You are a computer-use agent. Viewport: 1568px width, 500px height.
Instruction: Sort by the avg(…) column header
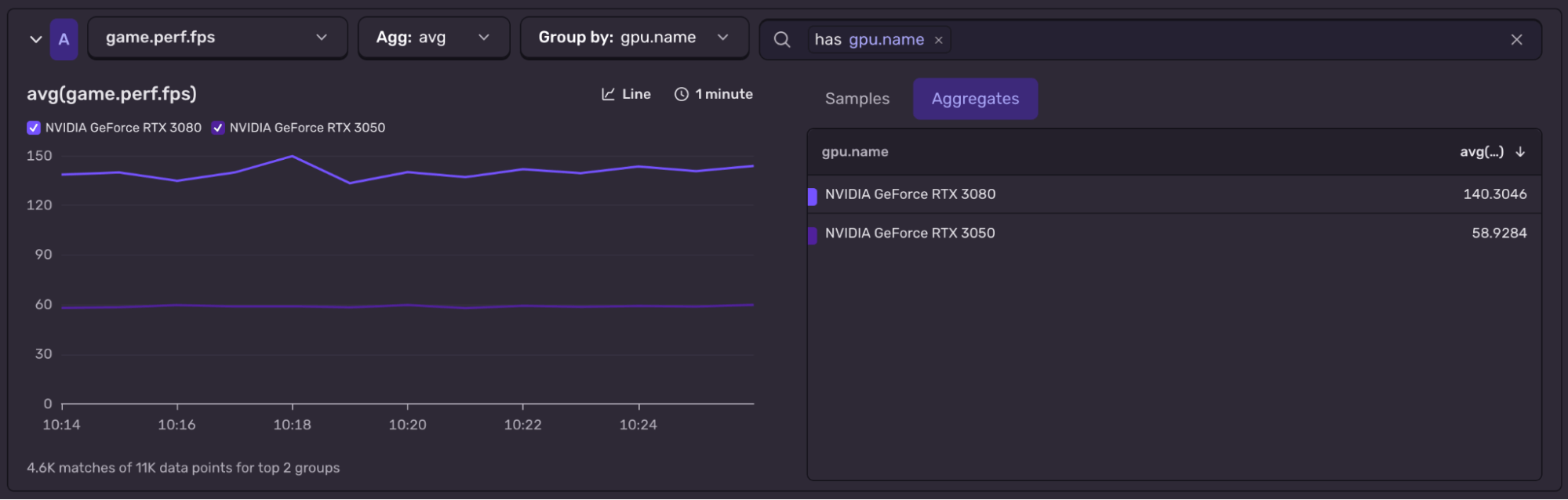tap(1482, 152)
